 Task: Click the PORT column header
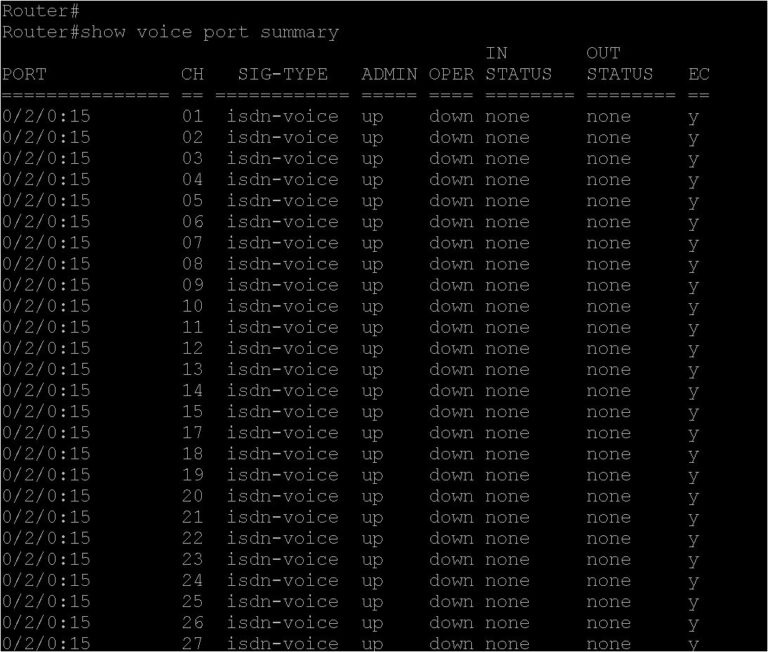[24, 74]
